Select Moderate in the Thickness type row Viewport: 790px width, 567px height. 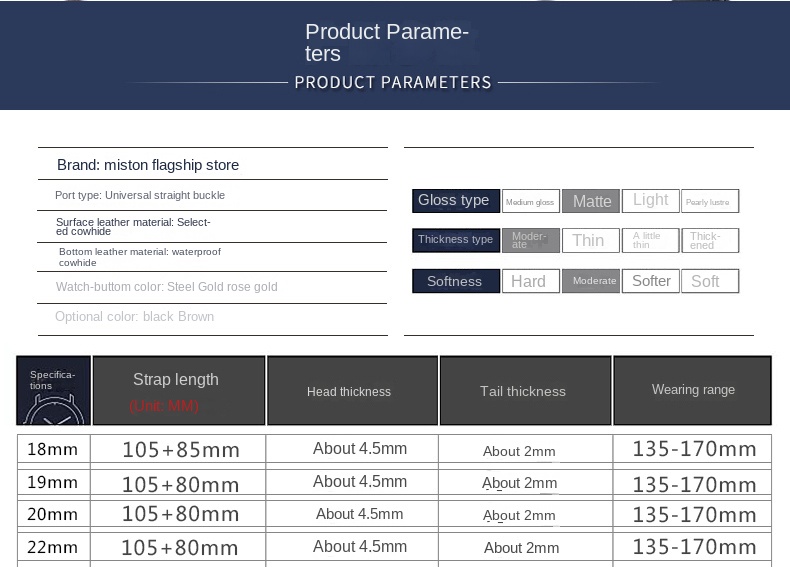pyautogui.click(x=530, y=240)
